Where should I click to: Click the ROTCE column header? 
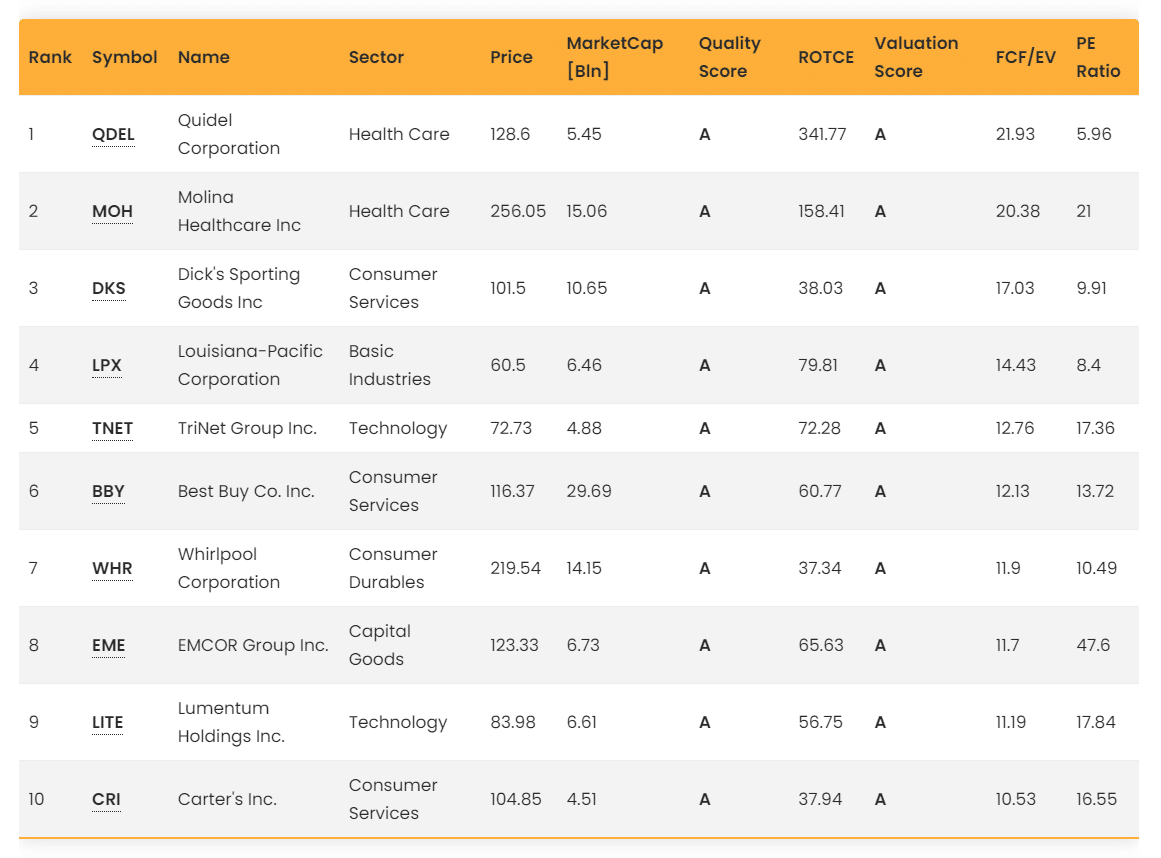tap(826, 57)
